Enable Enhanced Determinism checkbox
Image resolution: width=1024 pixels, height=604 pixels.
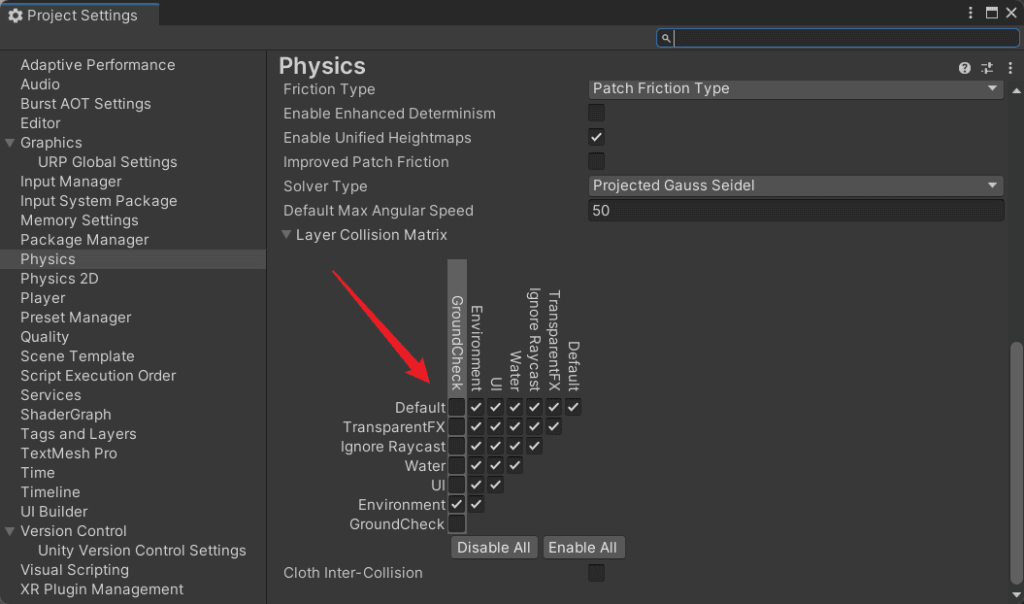coord(596,113)
